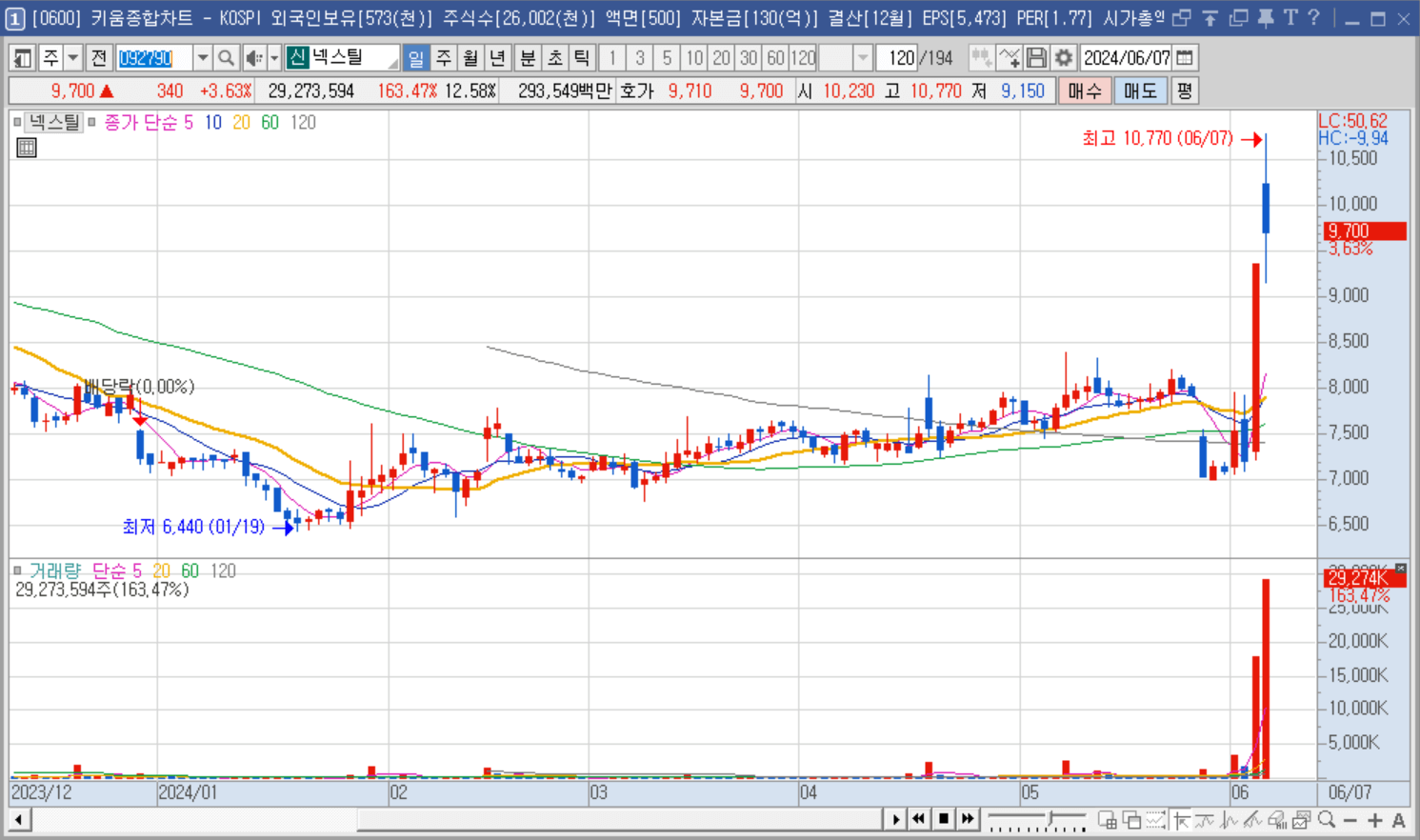Click the playback speed slider handle
The image size is (1420, 840).
pyautogui.click(x=1050, y=818)
